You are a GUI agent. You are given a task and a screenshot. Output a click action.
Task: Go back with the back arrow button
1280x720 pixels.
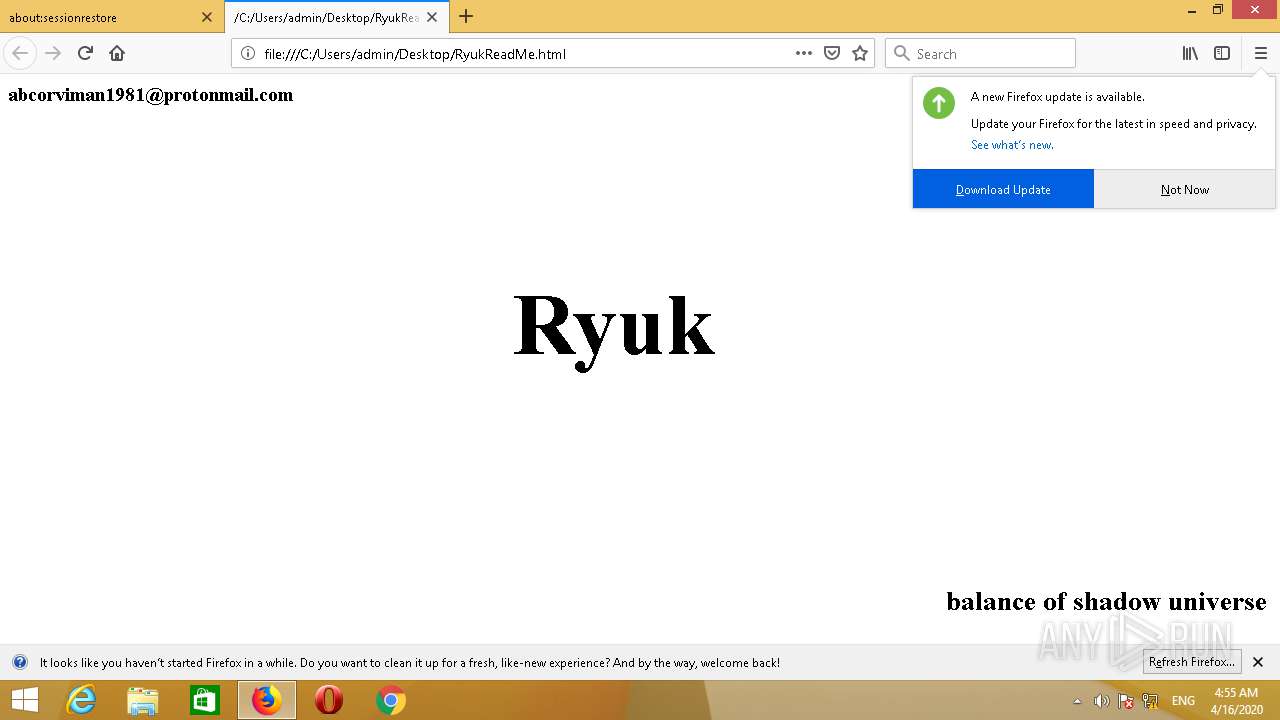click(x=20, y=53)
